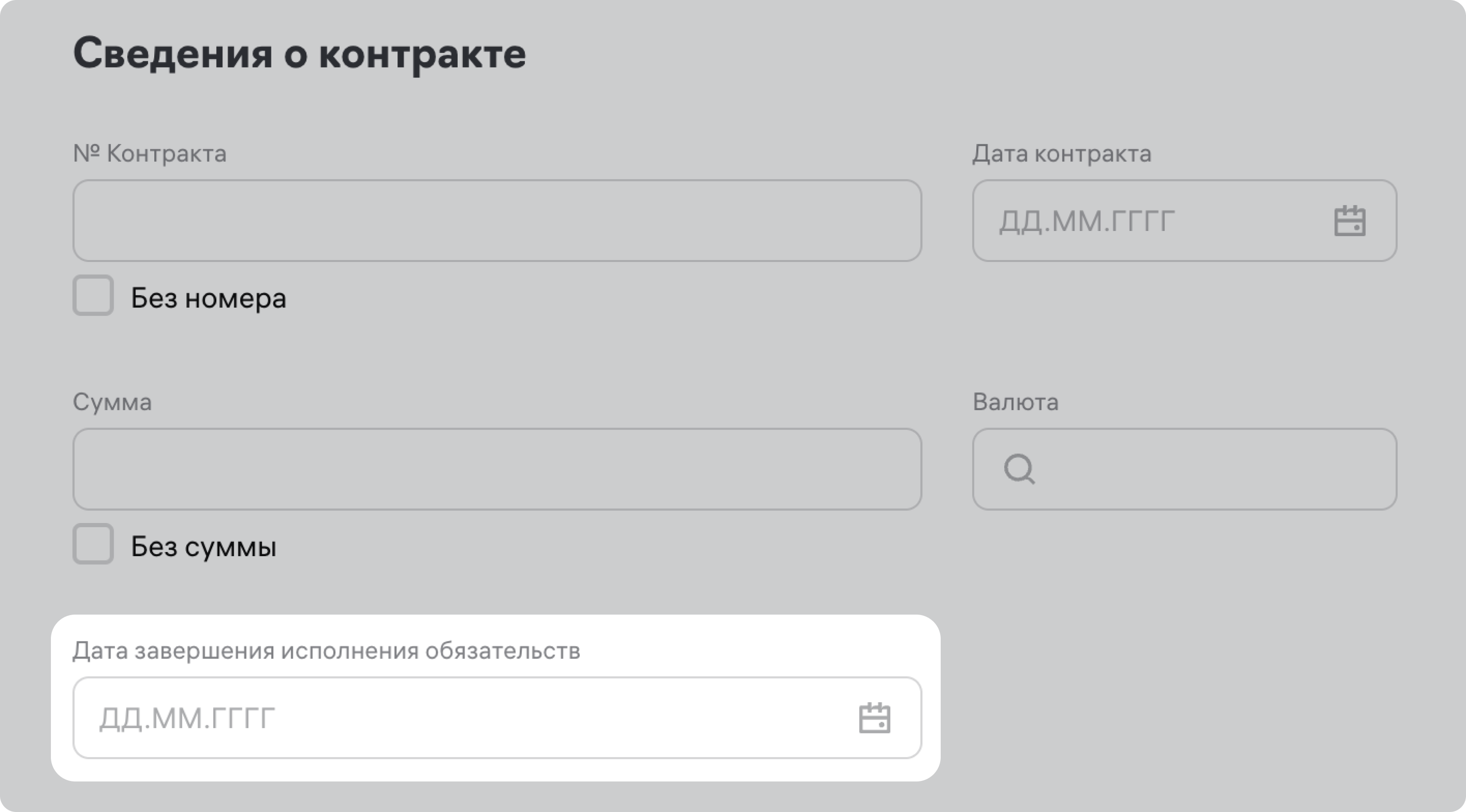Click the Дата завершения исполнения обязательств label

[x=326, y=651]
